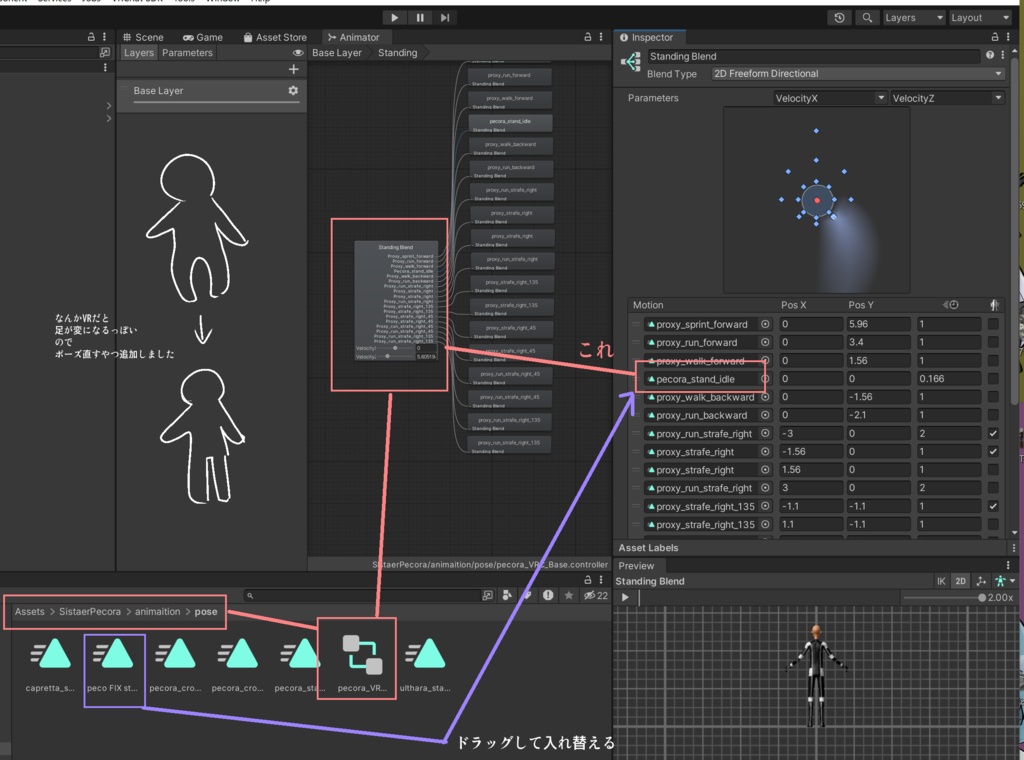Click the mirror column header icon
Screen dimensions: 1024x760
point(993,305)
